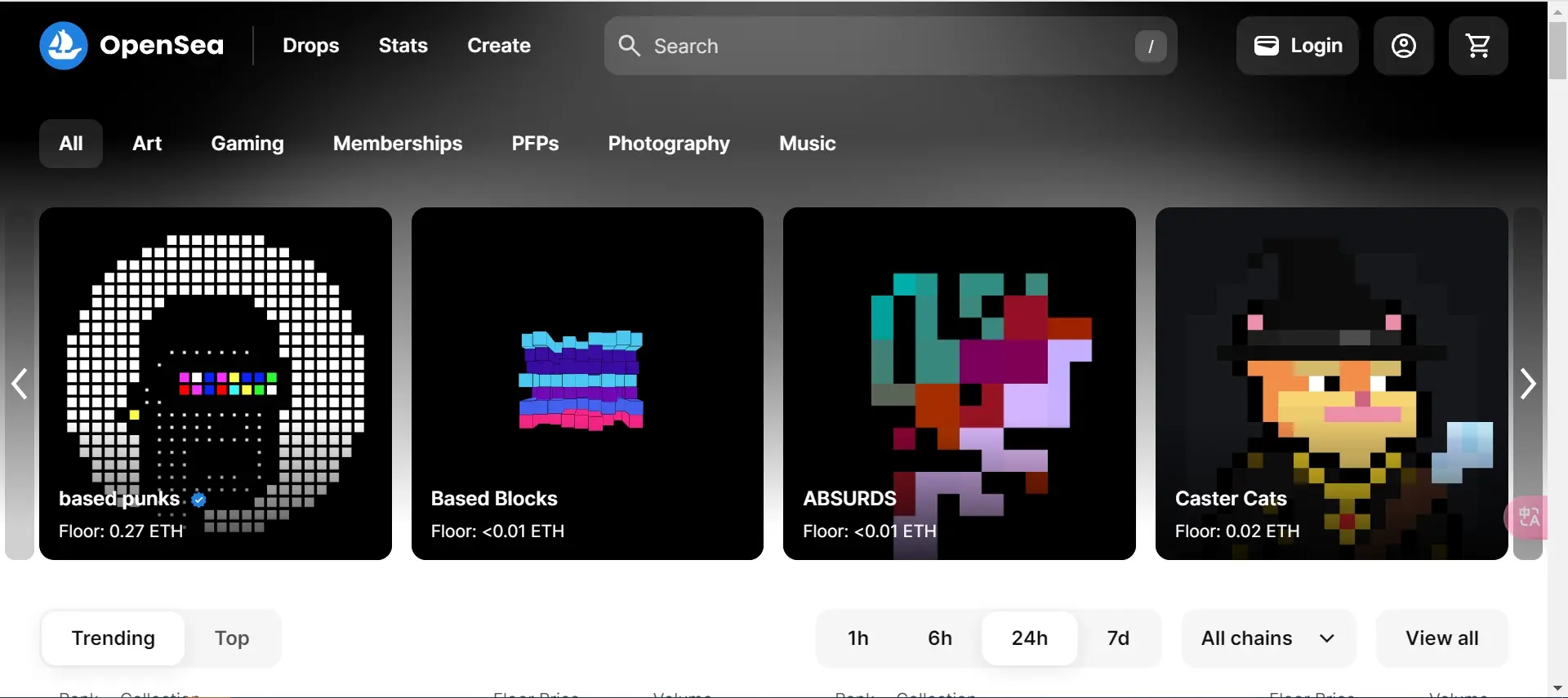Click the Login button
This screenshot has width=1568, height=698.
[x=1297, y=46]
